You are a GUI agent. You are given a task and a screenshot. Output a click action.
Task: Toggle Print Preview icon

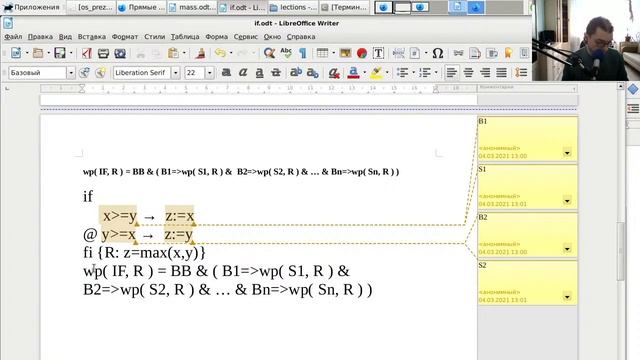click(x=120, y=53)
